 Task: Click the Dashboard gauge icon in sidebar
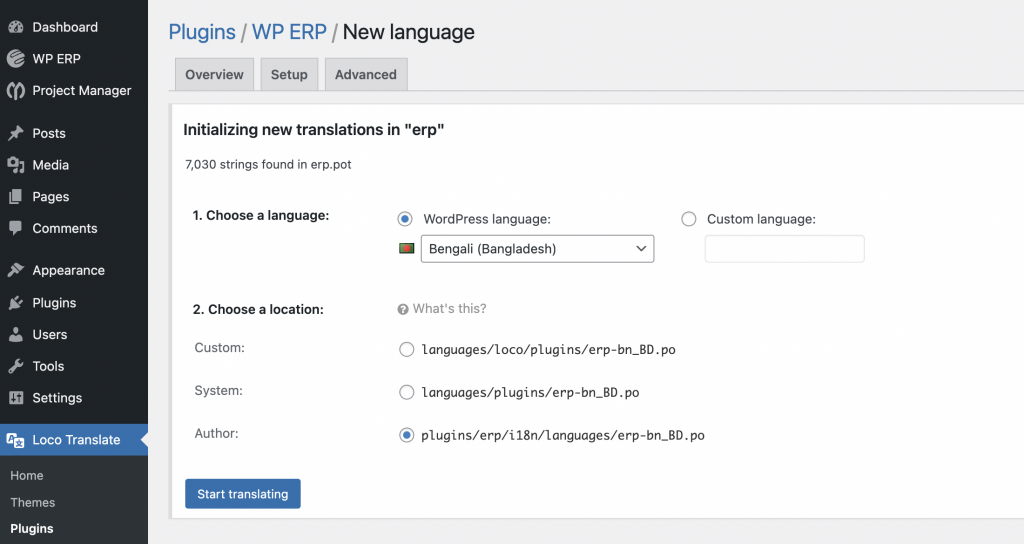16,27
